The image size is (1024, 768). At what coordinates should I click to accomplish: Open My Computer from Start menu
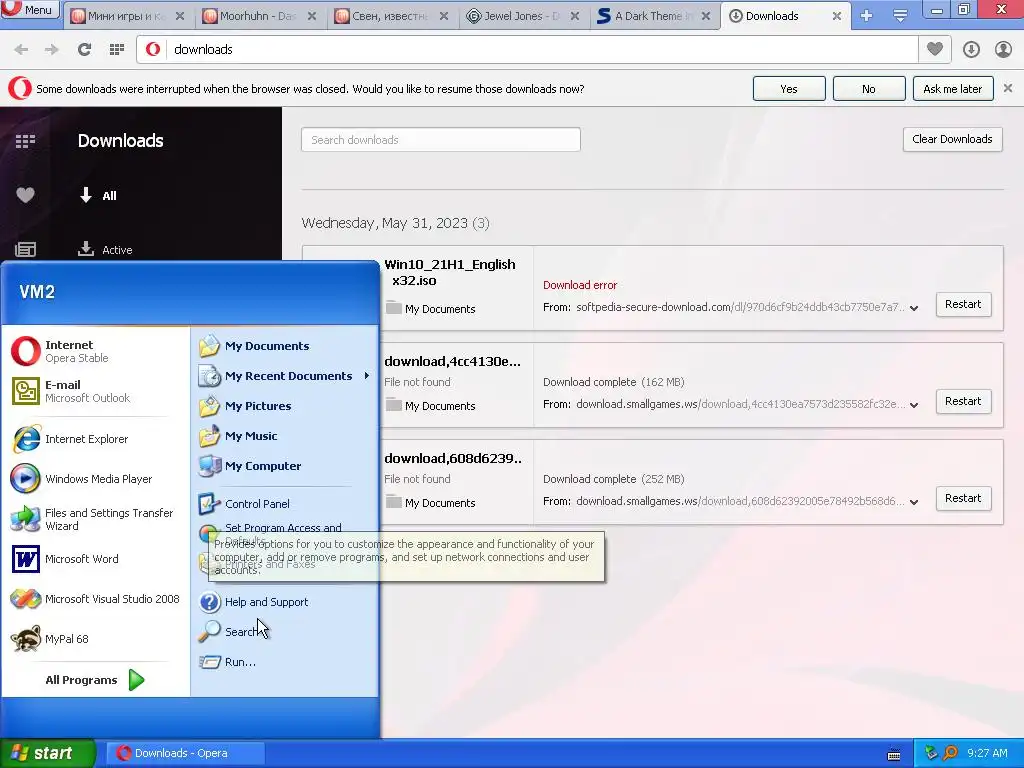pos(285,466)
